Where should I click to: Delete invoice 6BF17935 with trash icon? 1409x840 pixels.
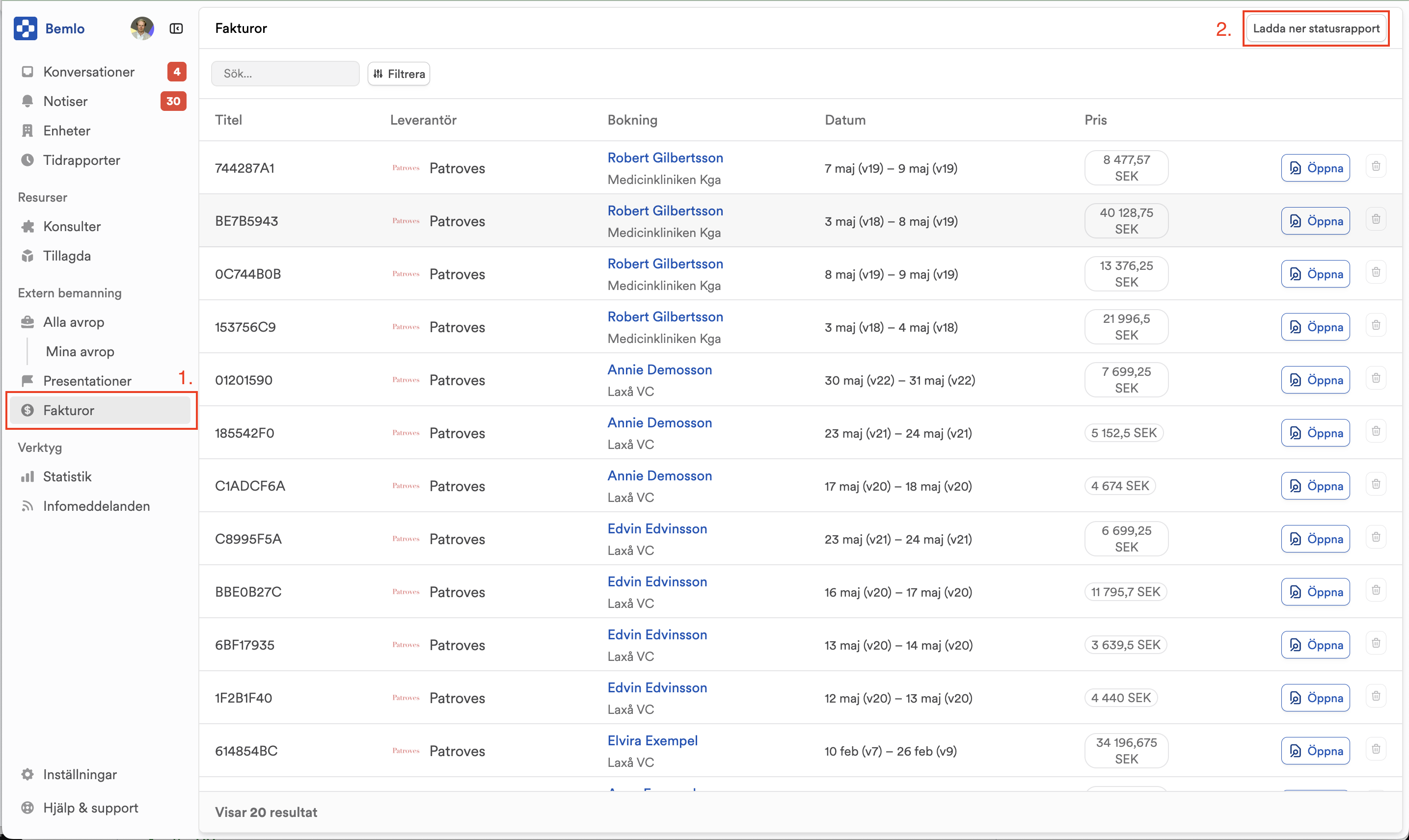click(1376, 644)
